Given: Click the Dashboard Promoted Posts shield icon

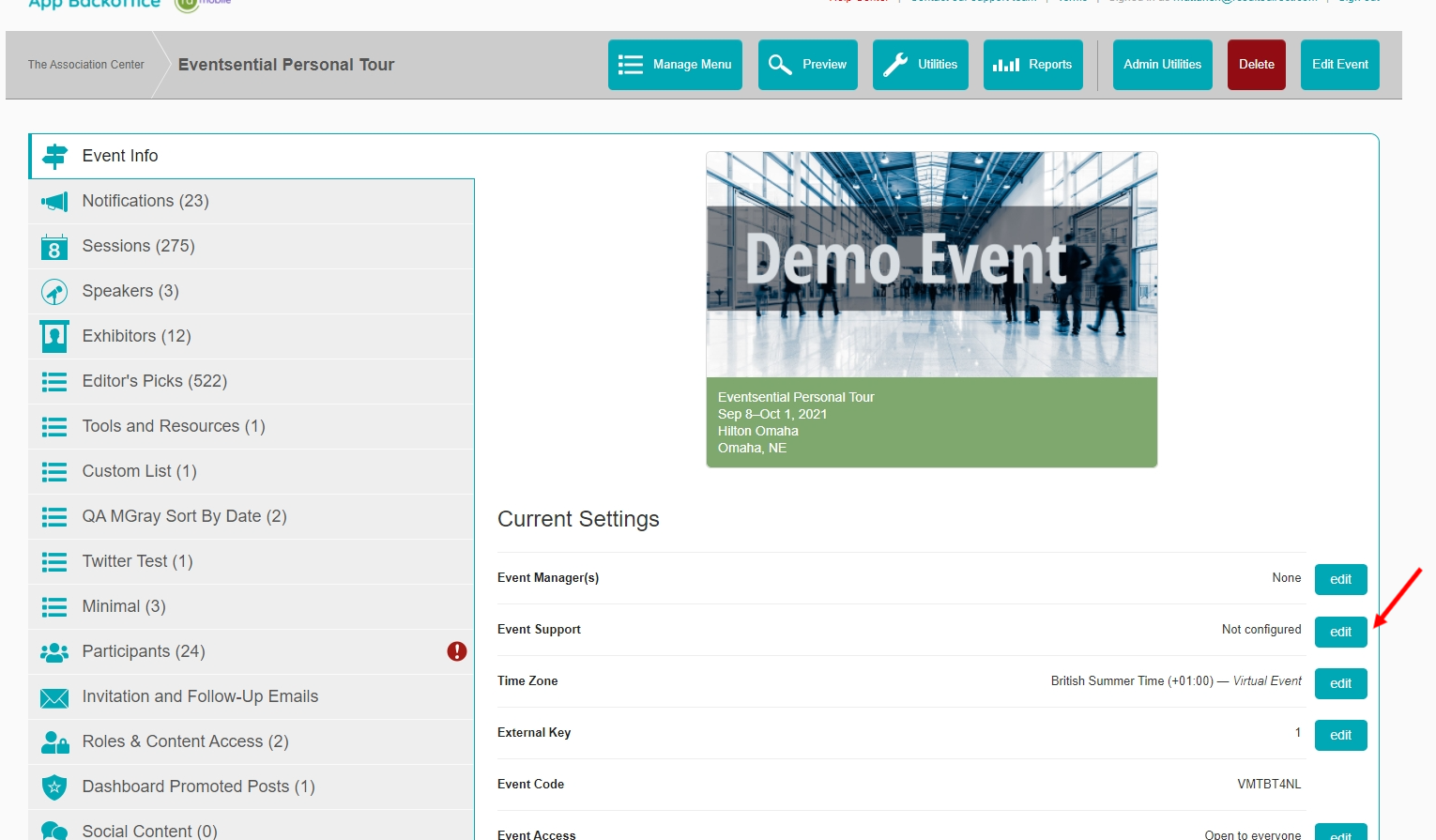Looking at the screenshot, I should pos(54,787).
